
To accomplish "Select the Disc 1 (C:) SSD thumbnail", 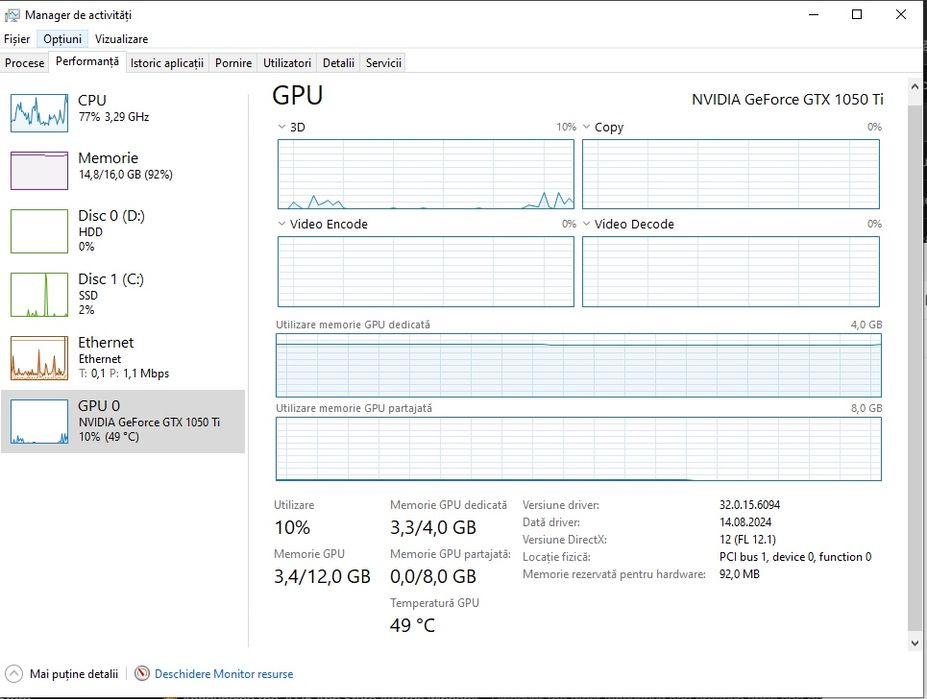I will click(39, 295).
